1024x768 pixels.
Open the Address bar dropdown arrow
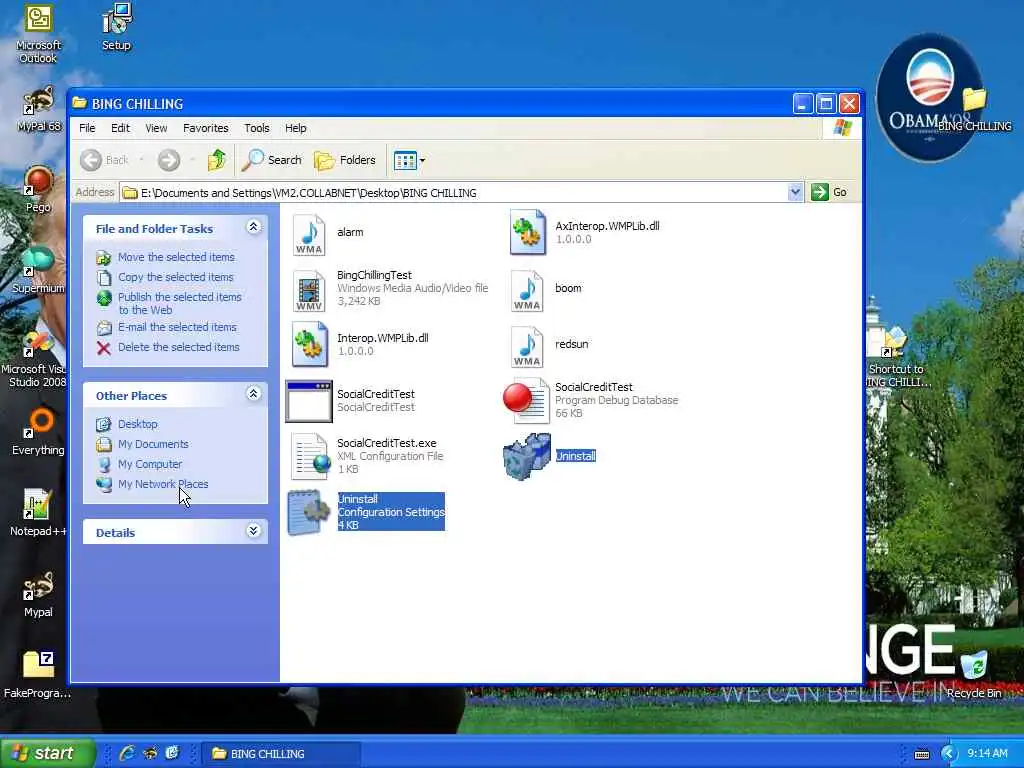click(795, 192)
